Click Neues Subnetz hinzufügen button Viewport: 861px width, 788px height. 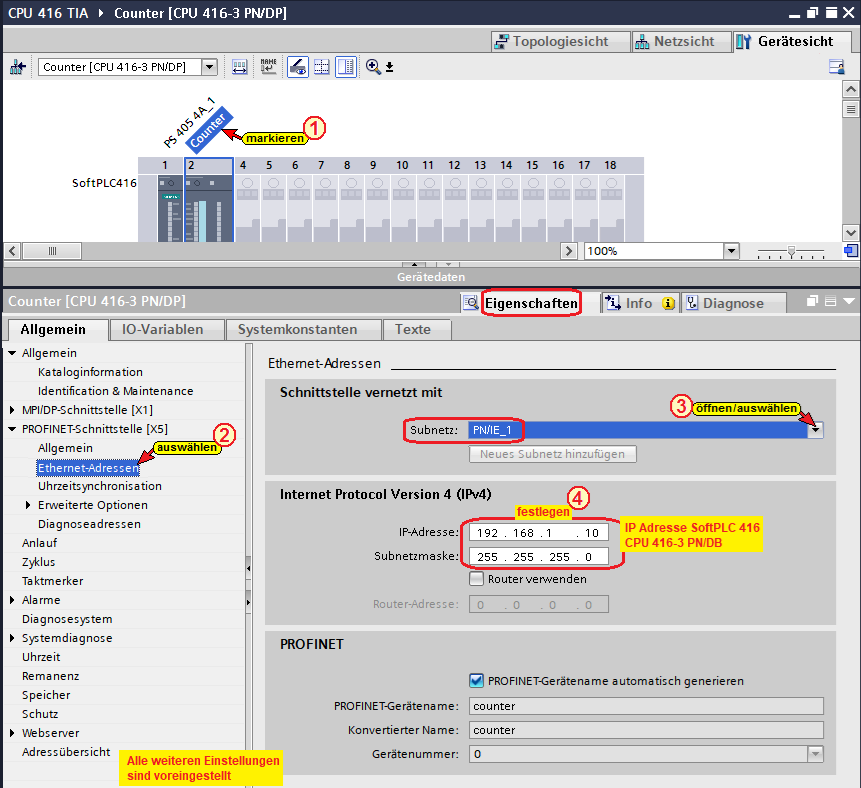[552, 454]
